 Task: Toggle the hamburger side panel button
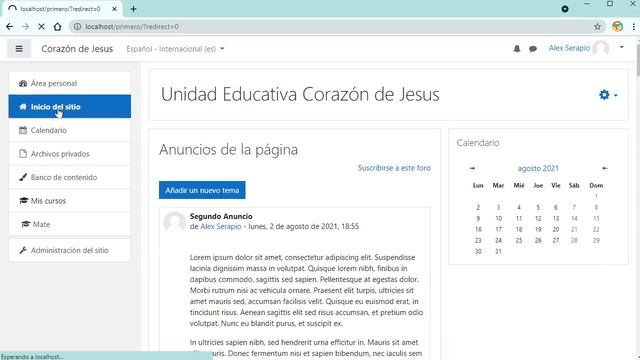tap(19, 49)
